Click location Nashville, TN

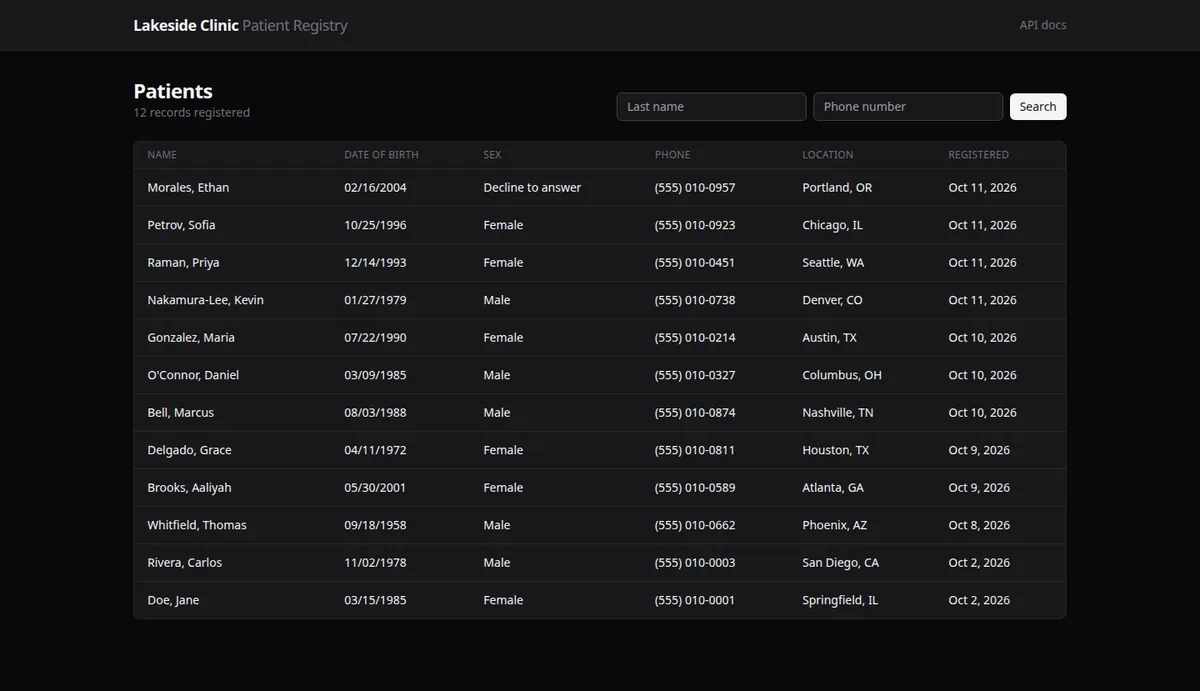click(x=838, y=413)
